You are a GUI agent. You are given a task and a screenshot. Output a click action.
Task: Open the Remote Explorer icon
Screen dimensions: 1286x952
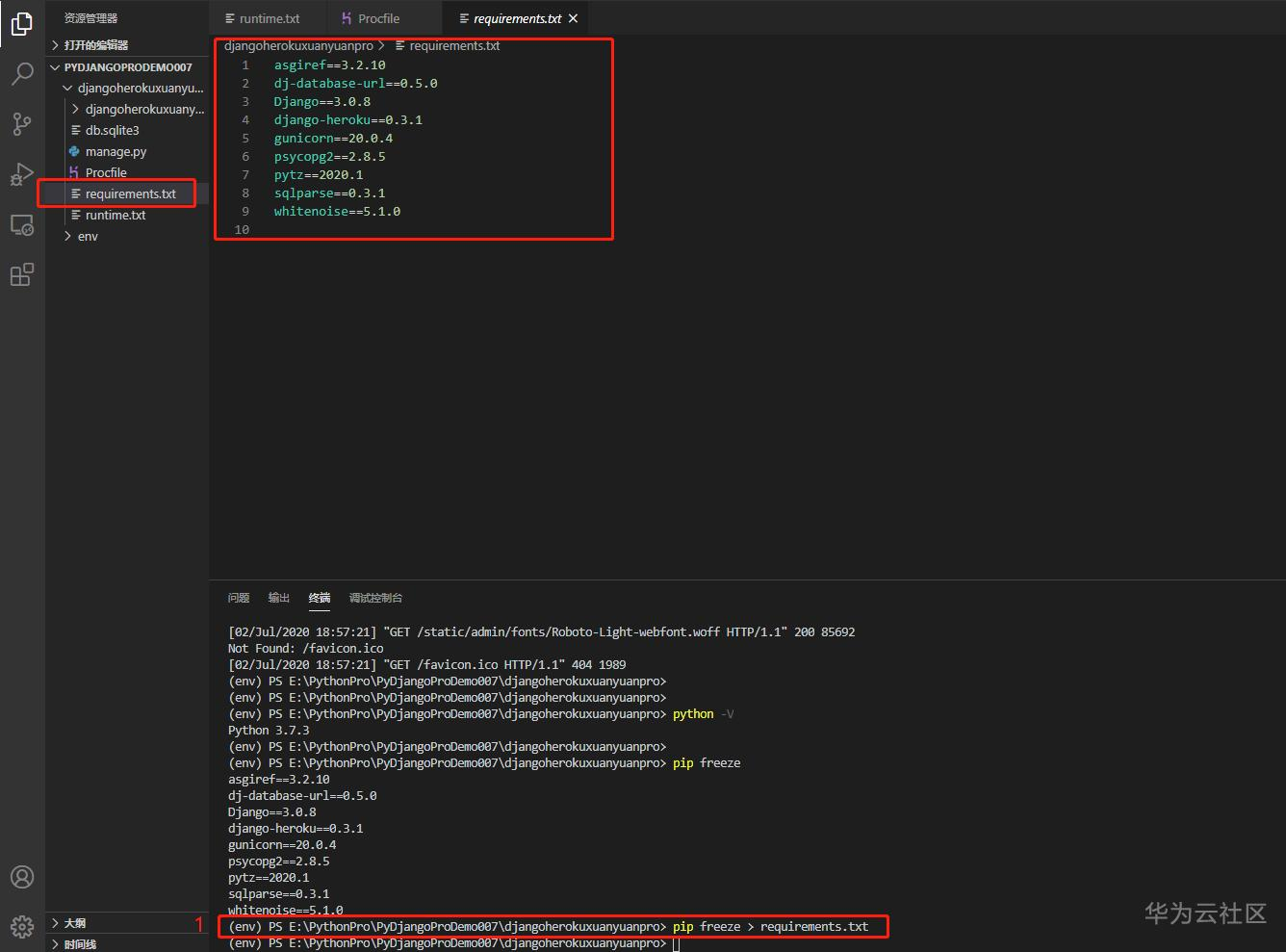(x=22, y=225)
